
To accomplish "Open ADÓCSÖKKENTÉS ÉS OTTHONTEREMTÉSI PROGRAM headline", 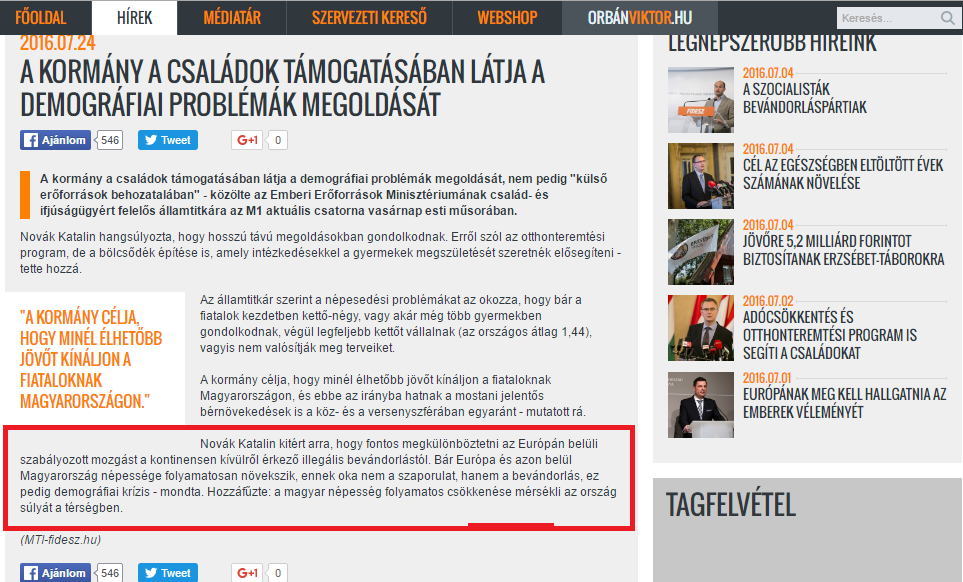I will [830, 335].
